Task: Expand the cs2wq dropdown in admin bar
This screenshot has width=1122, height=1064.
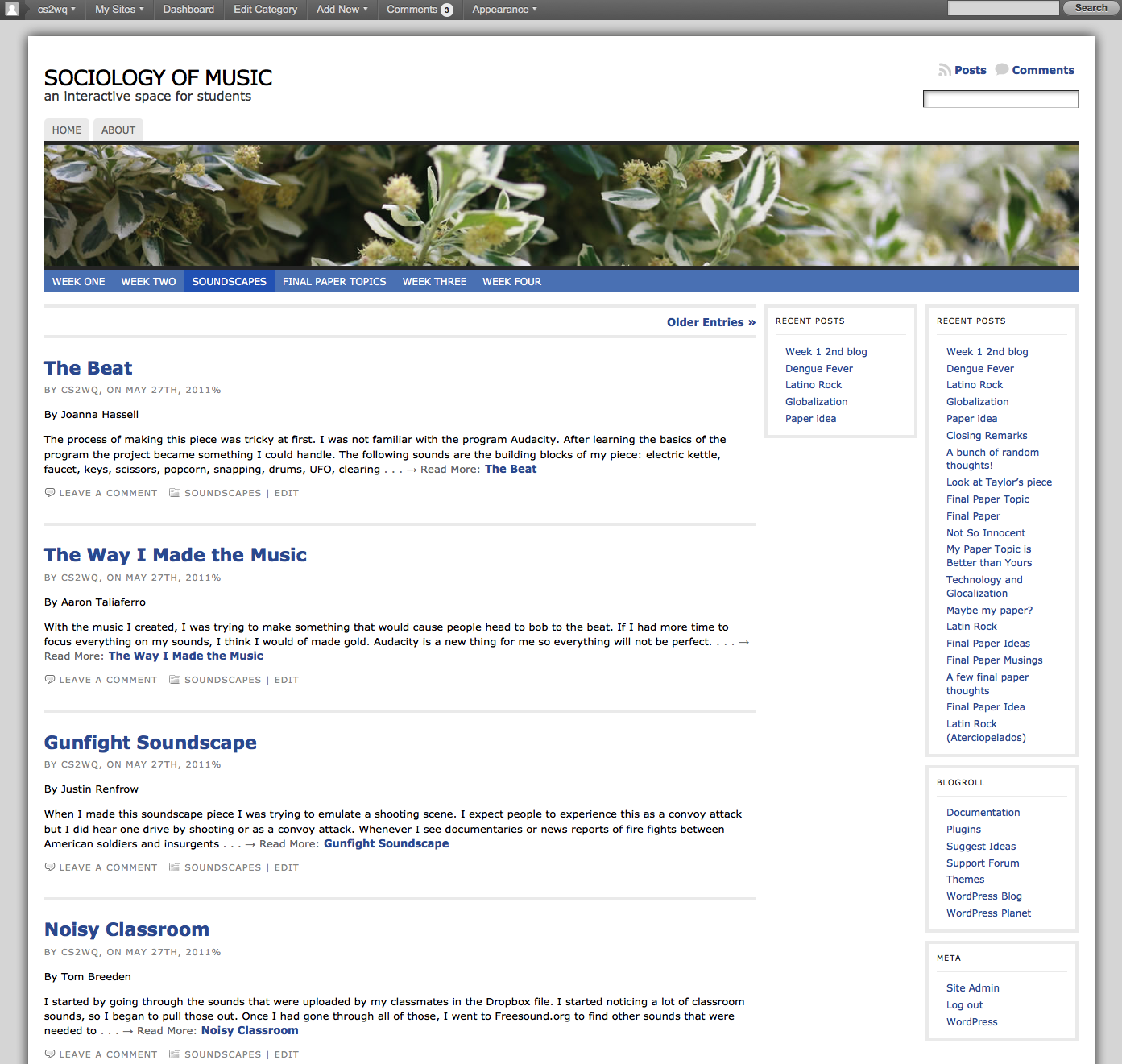Action: 56,10
